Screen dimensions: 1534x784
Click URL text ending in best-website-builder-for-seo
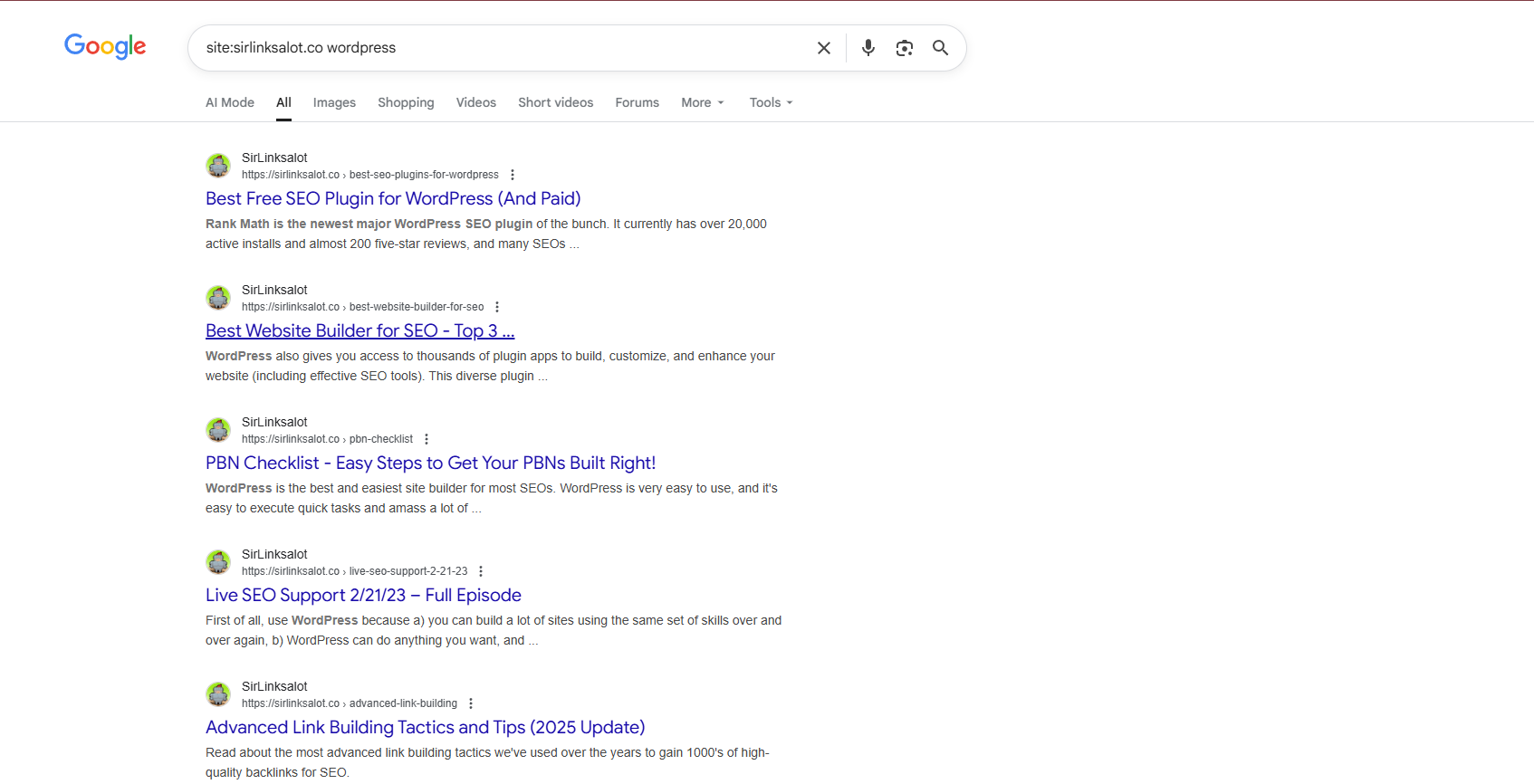click(x=363, y=307)
